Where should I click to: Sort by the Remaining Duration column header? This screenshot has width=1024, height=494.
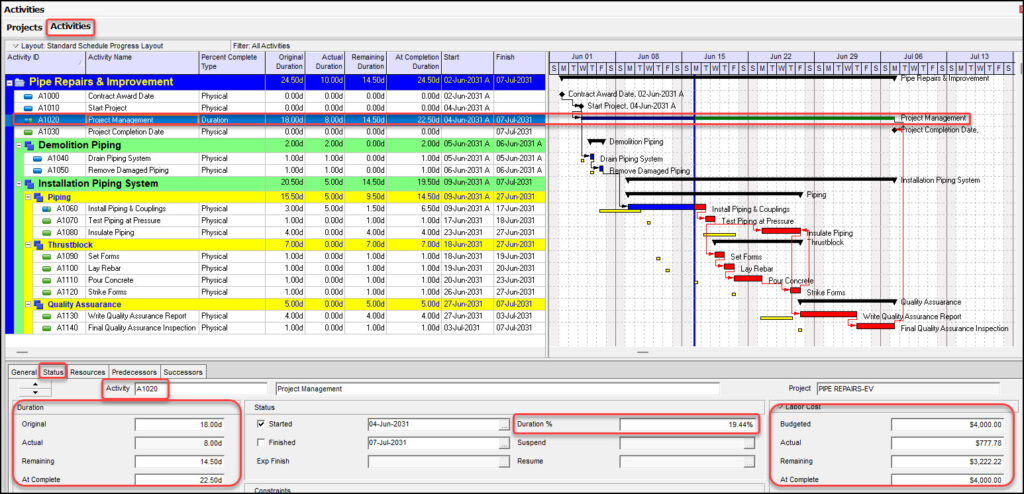pos(368,63)
